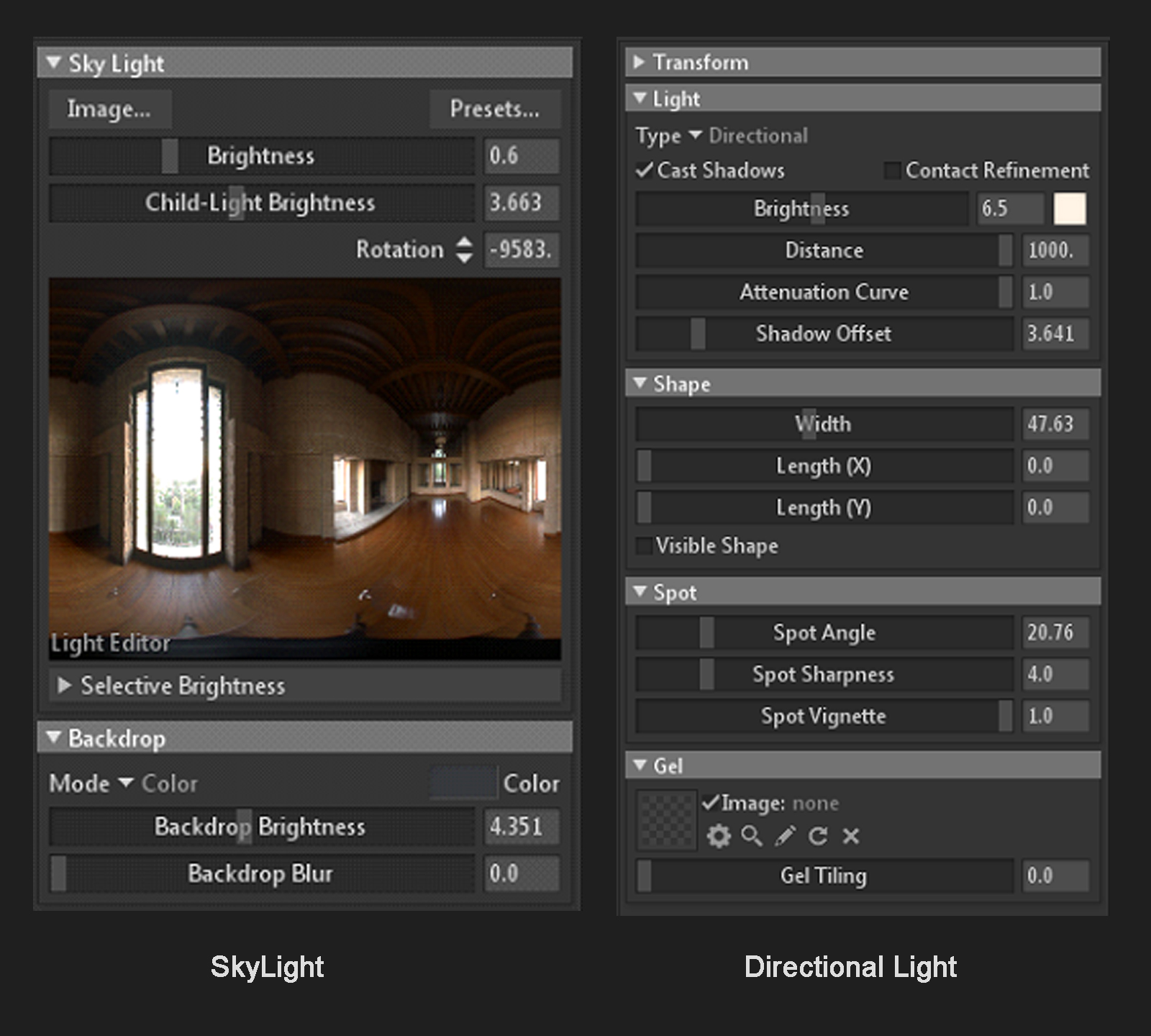
Task: Click the Sky Light Brightness slider
Action: click(x=262, y=155)
